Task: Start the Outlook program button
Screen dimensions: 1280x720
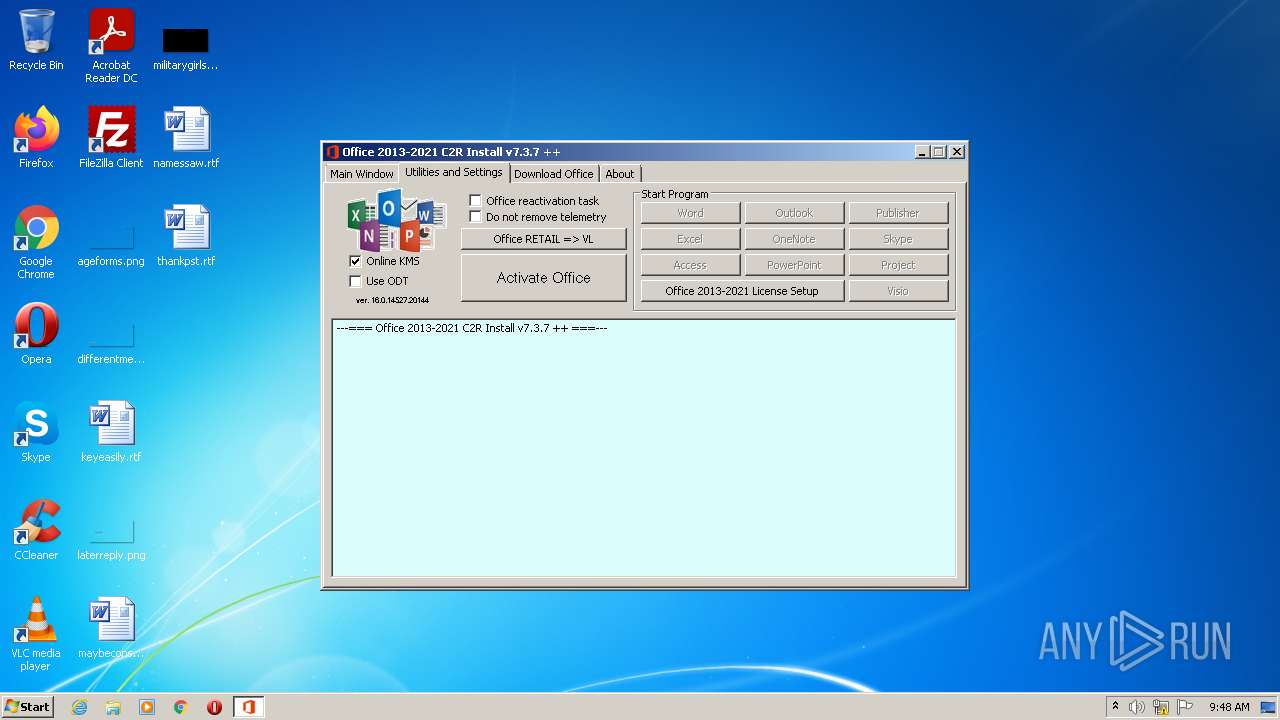Action: click(x=794, y=213)
